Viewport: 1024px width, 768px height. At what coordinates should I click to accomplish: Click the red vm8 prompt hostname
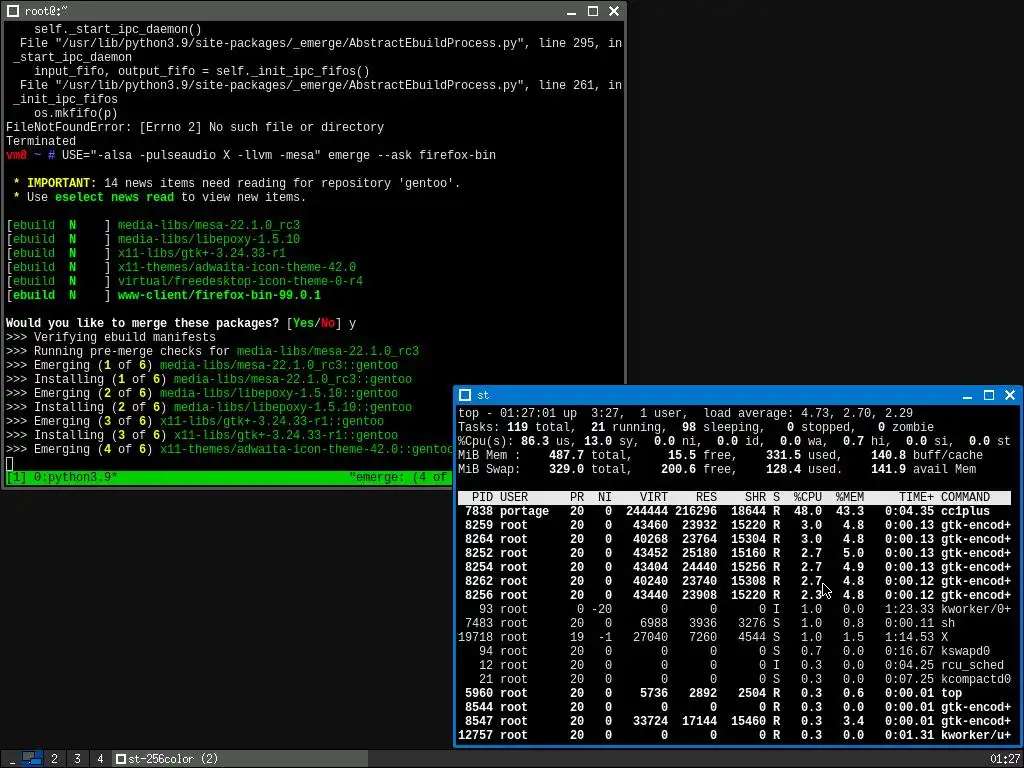(16, 155)
